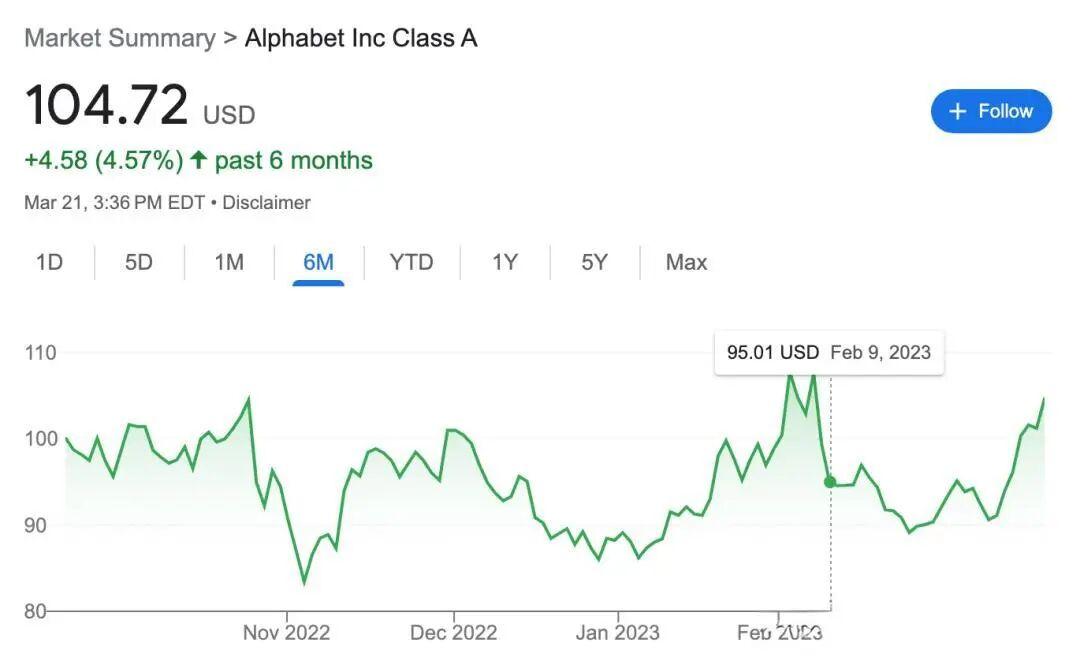This screenshot has height=661, width=1080.
Task: Click the 104.72 stock price
Action: pos(106,106)
